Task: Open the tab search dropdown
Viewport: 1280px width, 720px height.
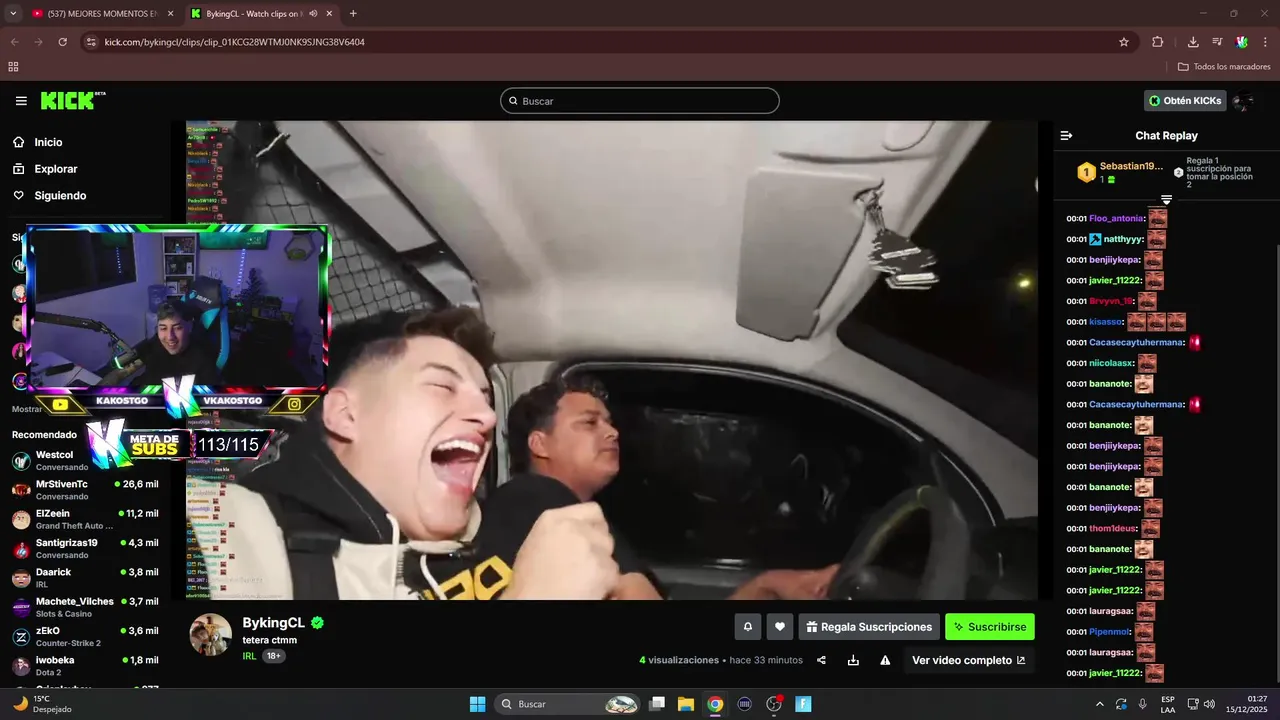Action: pyautogui.click(x=13, y=14)
